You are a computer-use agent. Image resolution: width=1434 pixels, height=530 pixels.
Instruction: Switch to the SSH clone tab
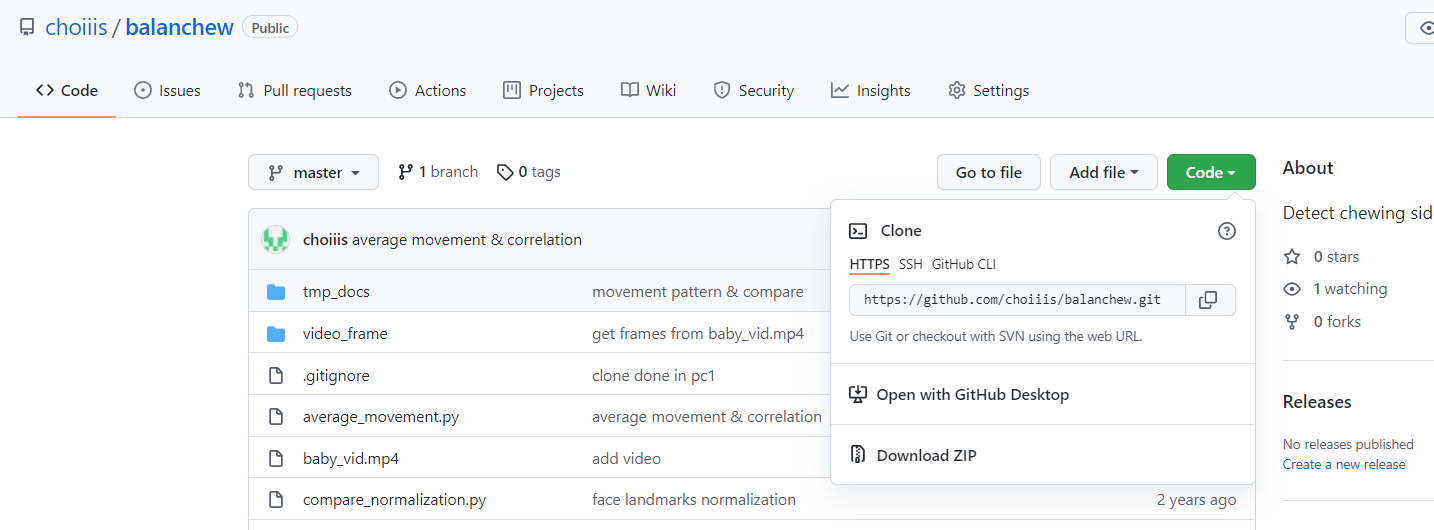910,264
